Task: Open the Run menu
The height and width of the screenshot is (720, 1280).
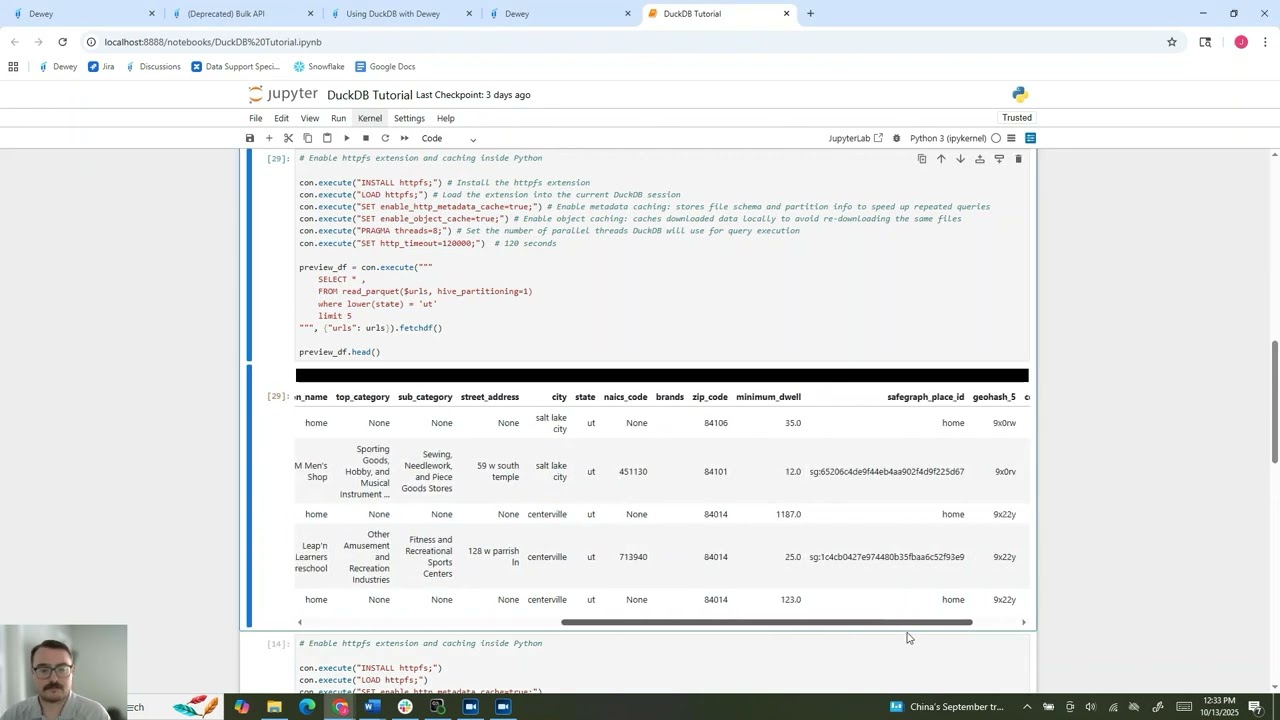Action: [x=338, y=118]
